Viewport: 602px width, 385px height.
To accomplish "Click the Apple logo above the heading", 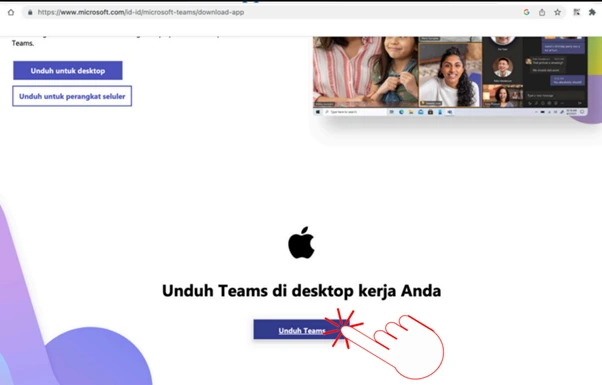I will pos(301,242).
